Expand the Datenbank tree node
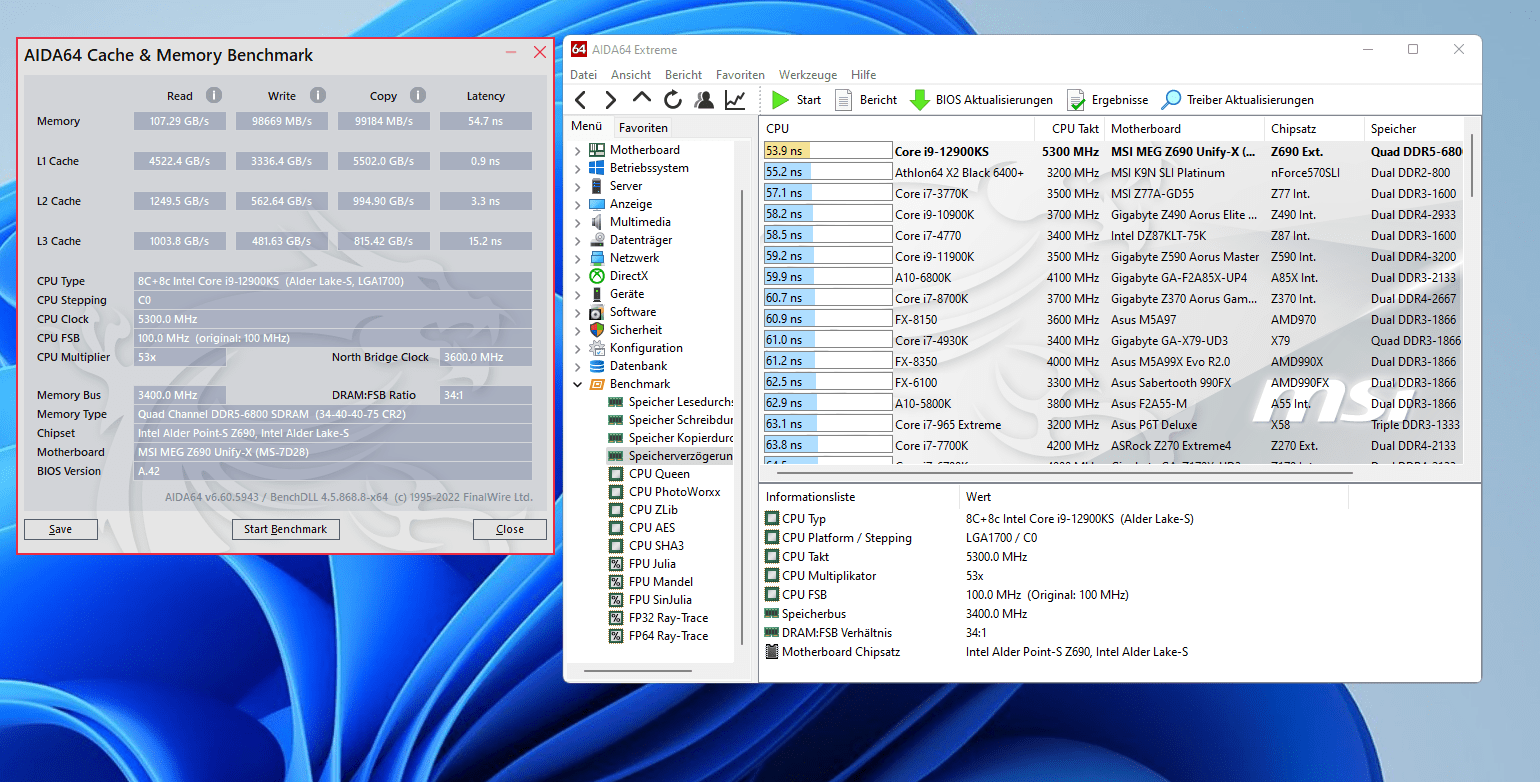This screenshot has width=1540, height=782. 577,366
